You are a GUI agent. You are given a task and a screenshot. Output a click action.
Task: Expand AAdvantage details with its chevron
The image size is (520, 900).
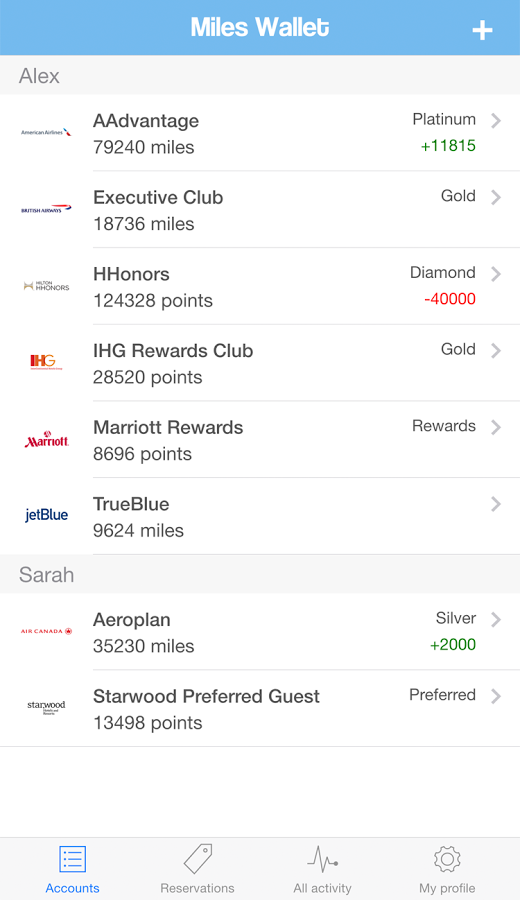tap(496, 121)
